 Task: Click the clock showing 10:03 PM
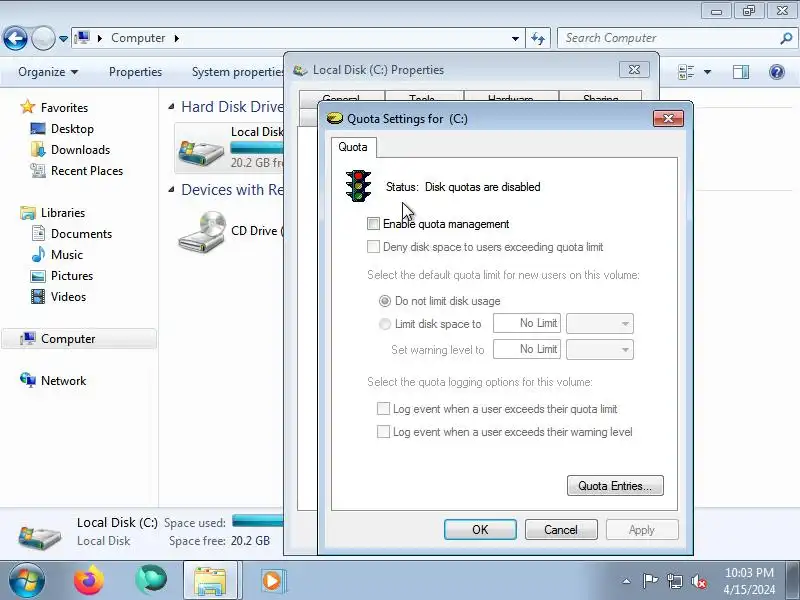click(x=749, y=573)
